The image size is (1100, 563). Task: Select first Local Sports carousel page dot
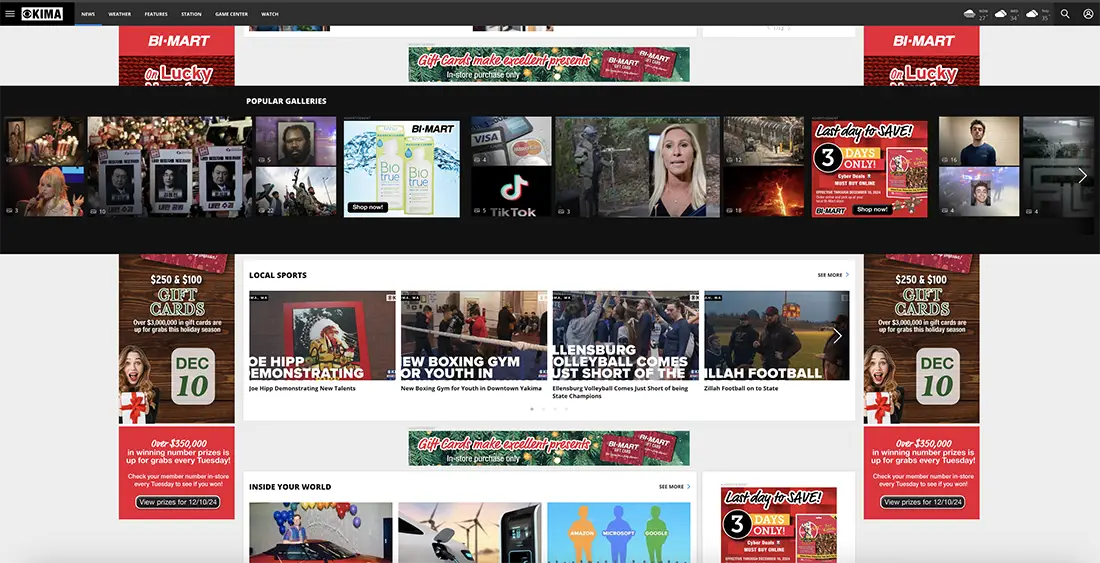click(x=532, y=409)
